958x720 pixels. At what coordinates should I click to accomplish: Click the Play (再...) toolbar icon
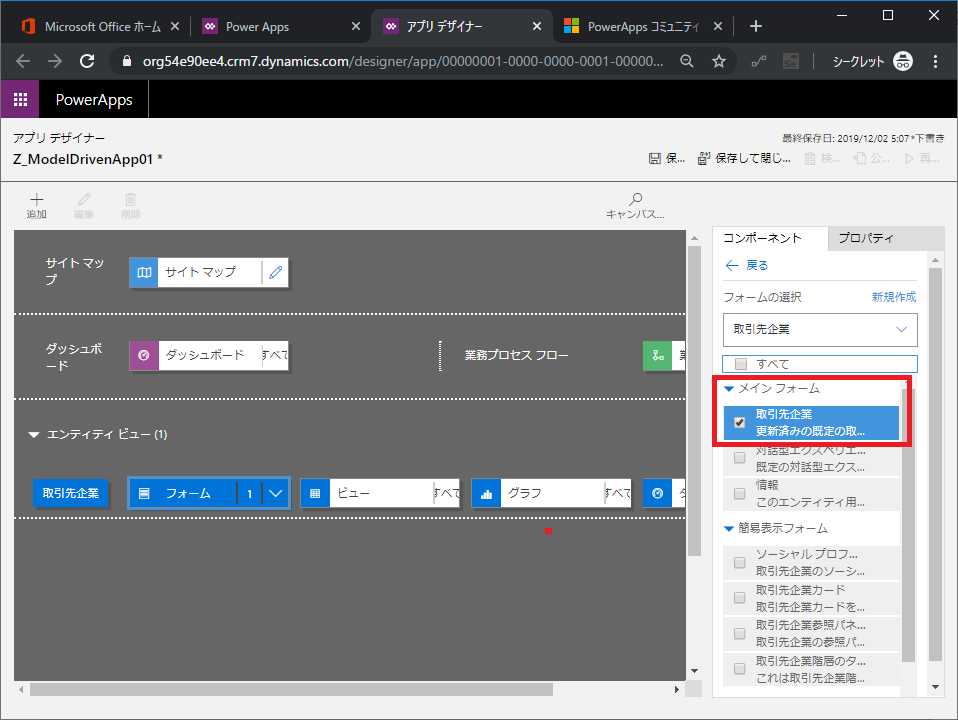pos(909,158)
